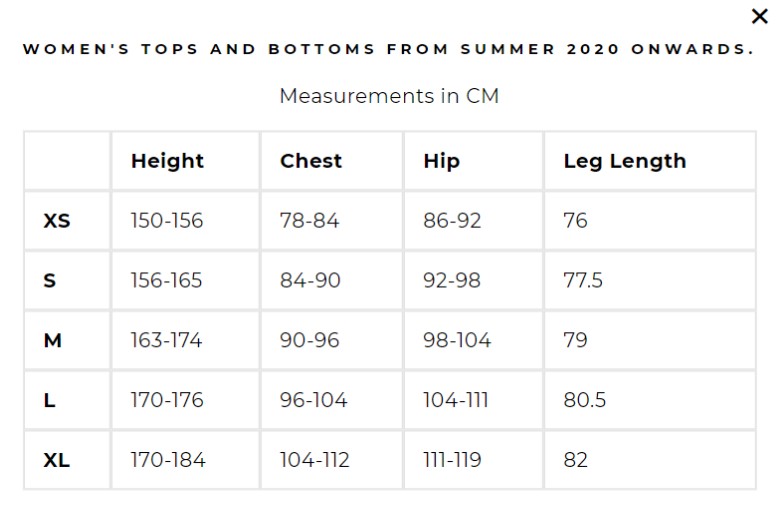
Task: Click the M size row label
Action: point(52,341)
